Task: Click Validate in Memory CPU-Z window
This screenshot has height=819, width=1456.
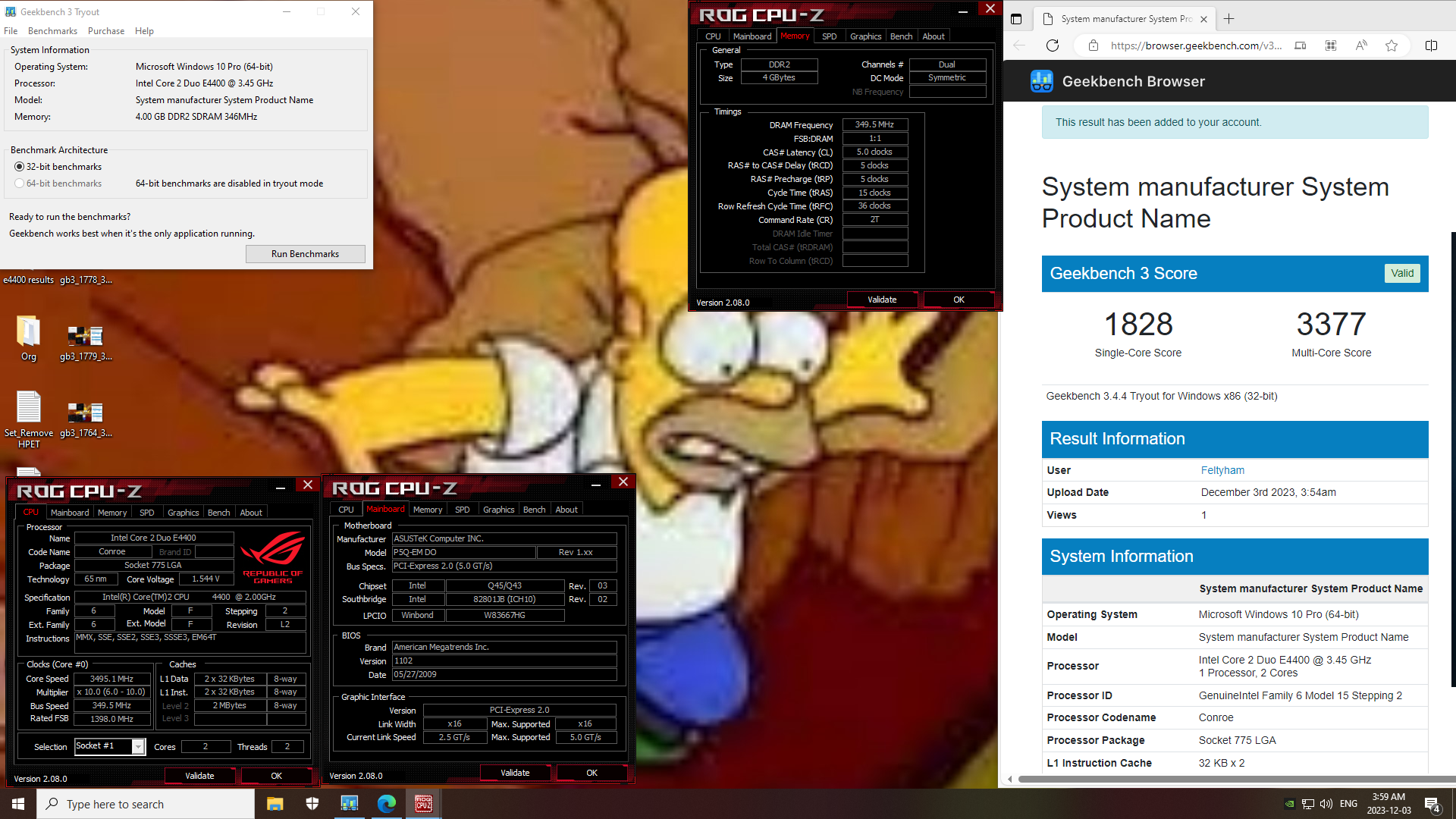Action: (882, 300)
